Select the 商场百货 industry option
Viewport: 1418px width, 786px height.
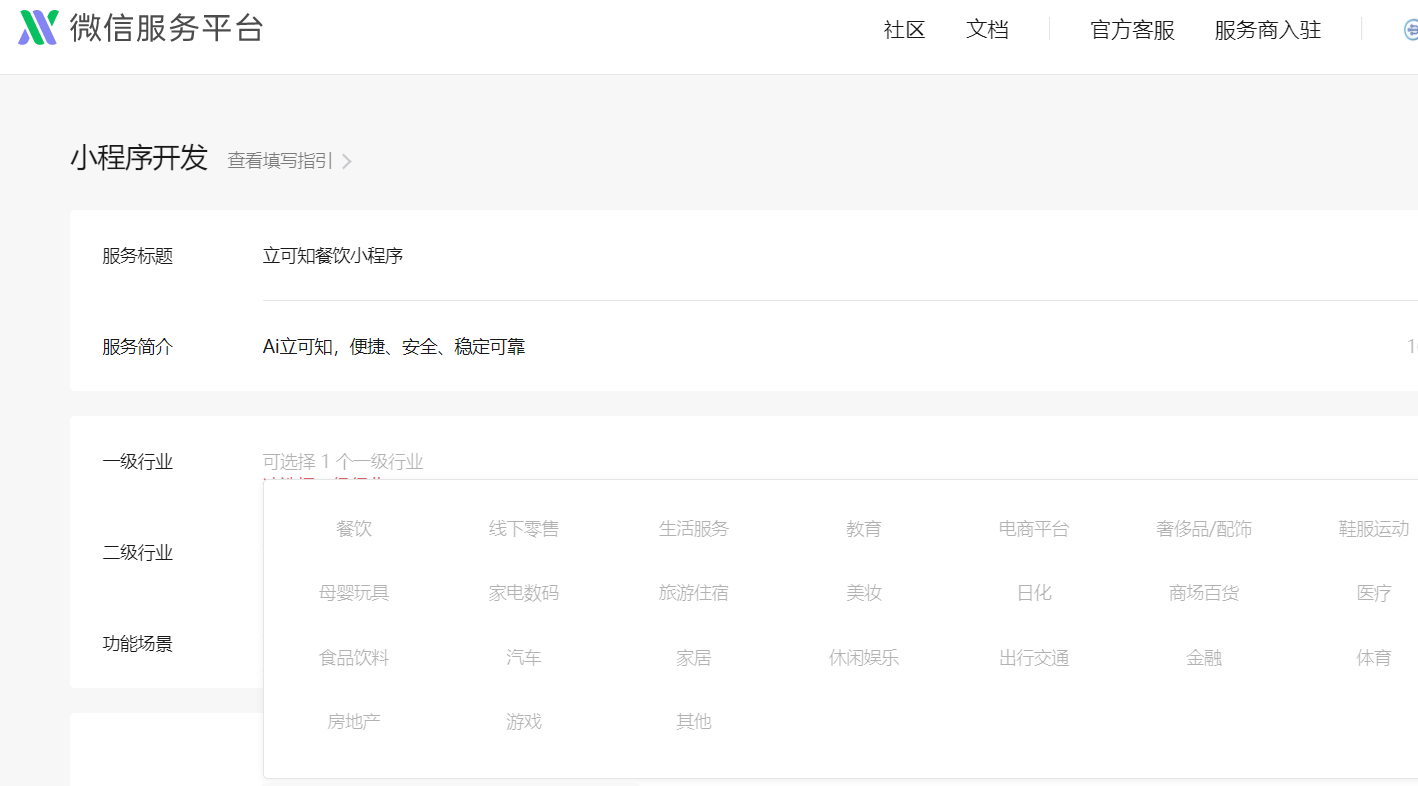1204,593
